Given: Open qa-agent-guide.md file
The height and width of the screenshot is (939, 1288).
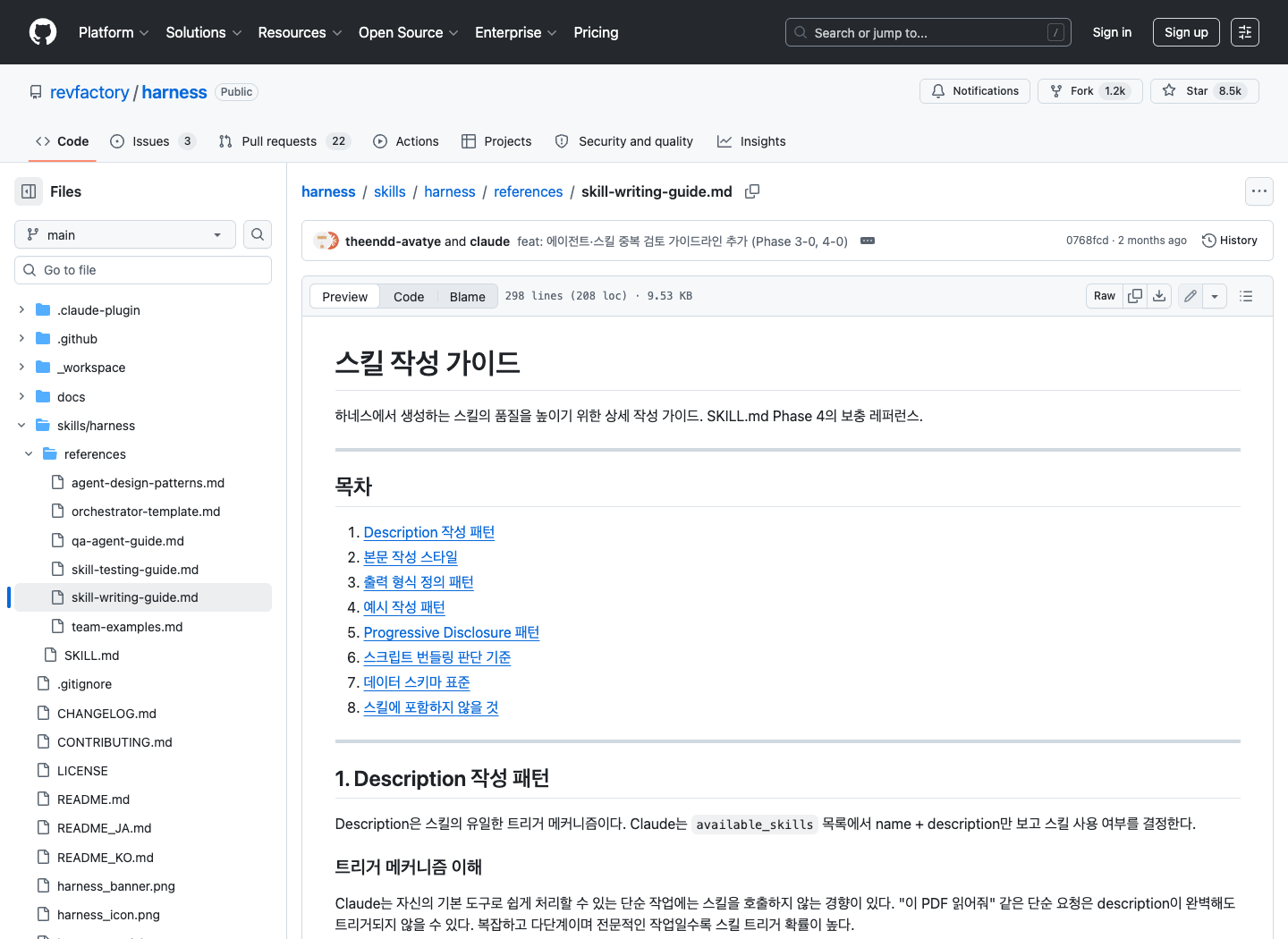Looking at the screenshot, I should click(x=128, y=541).
